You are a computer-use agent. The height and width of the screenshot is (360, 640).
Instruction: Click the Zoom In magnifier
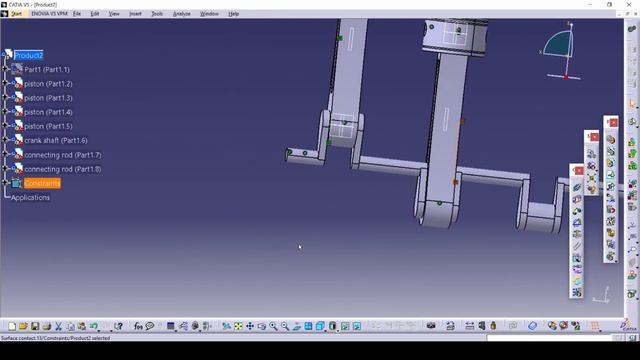(273, 326)
